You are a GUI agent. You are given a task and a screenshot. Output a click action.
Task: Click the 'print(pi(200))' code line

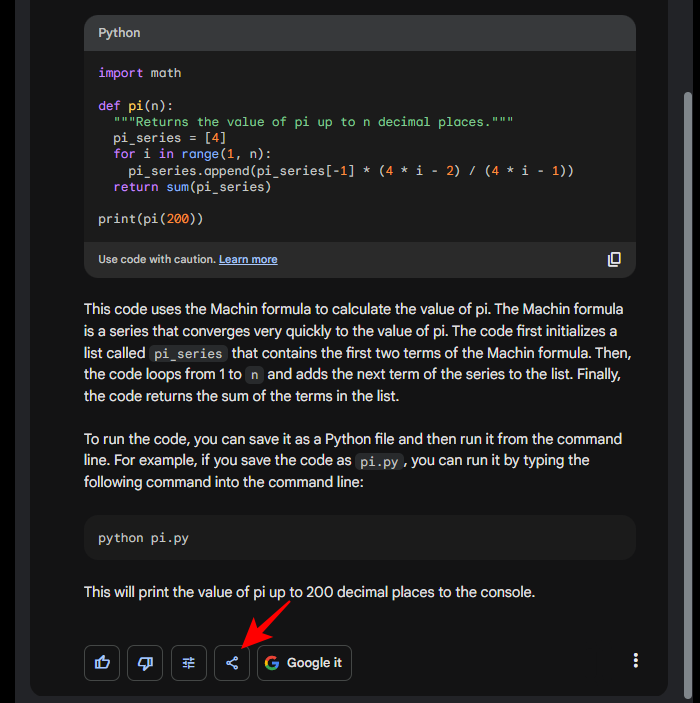pos(151,219)
